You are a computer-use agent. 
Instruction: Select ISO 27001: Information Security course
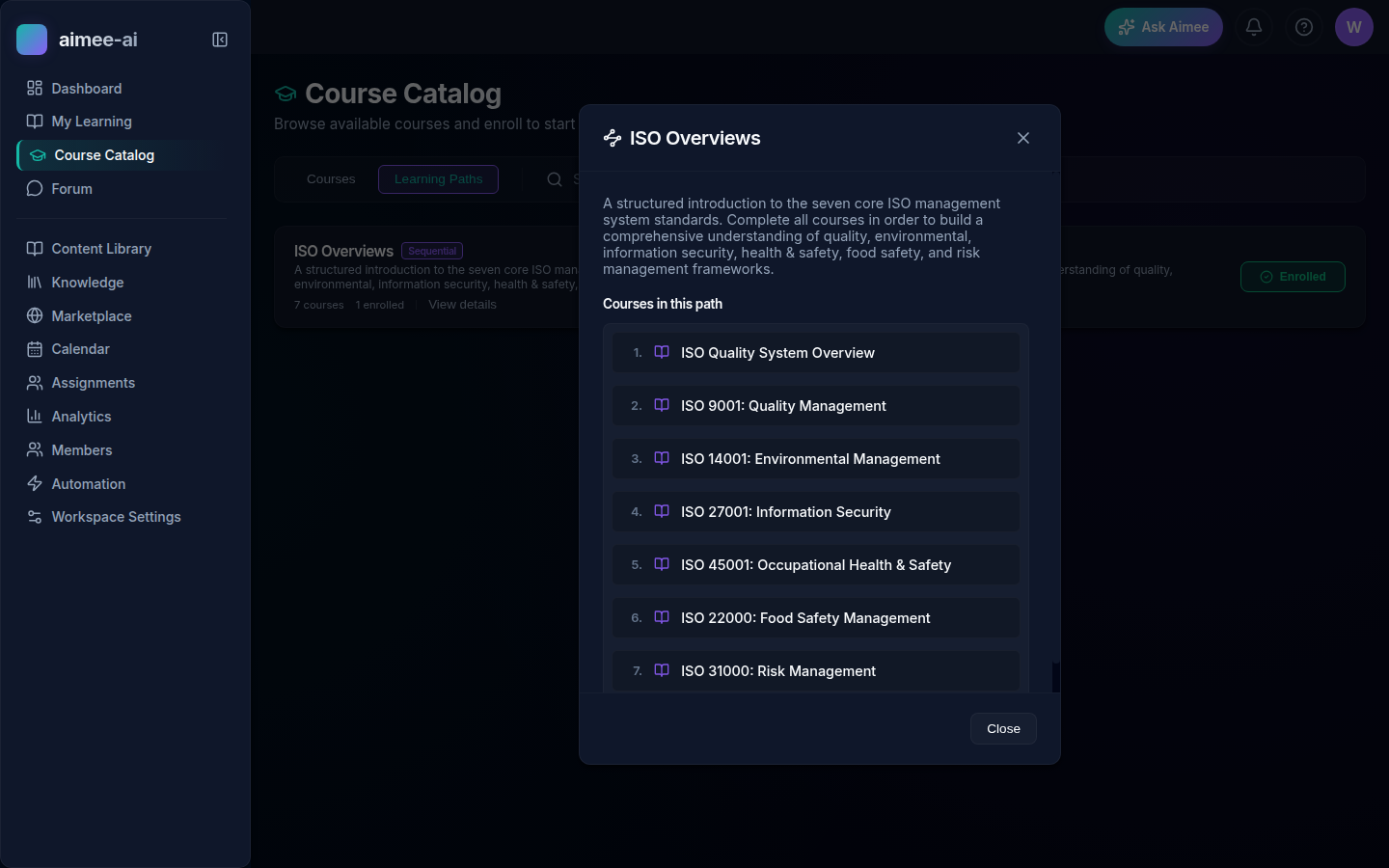(816, 512)
